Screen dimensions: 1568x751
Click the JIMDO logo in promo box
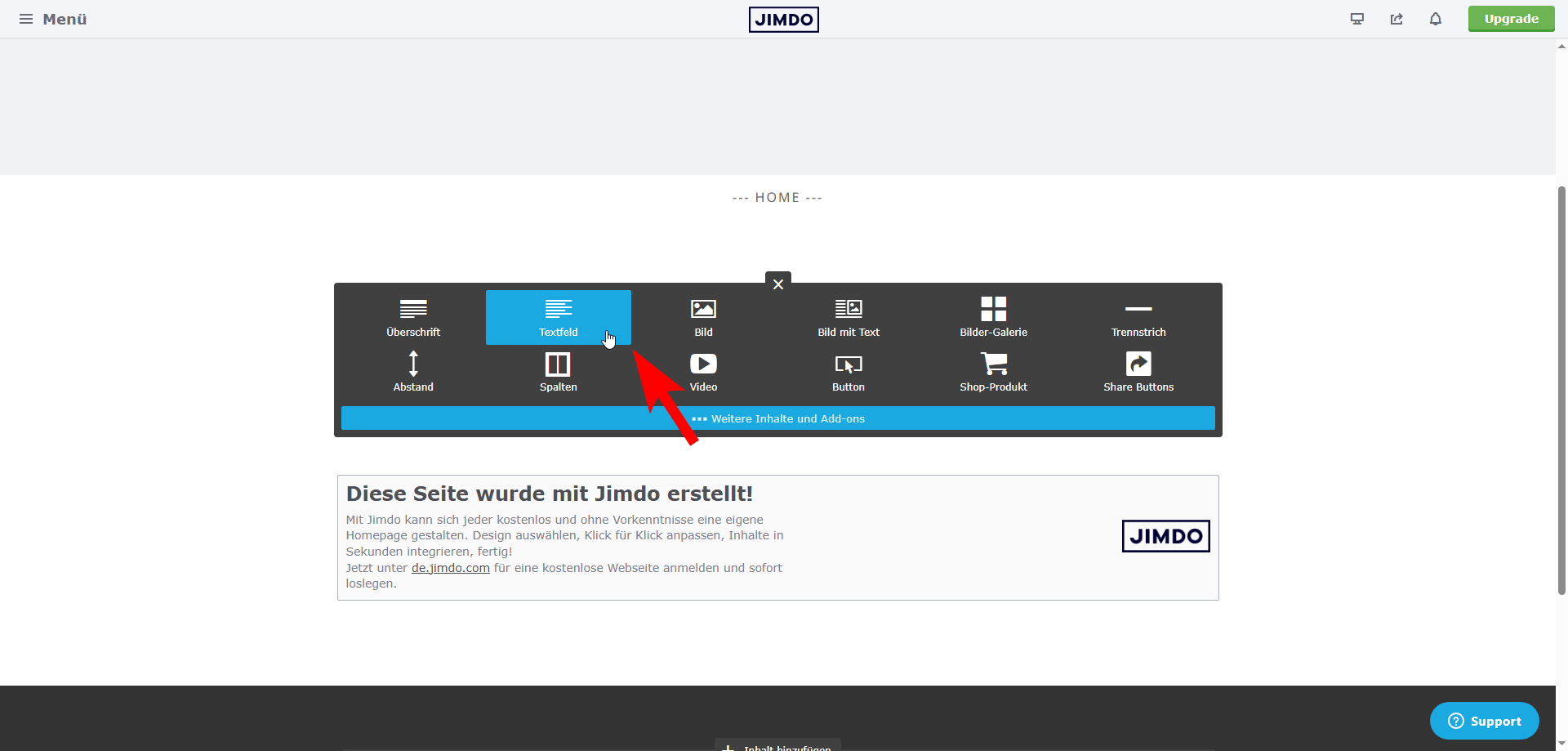point(1165,536)
